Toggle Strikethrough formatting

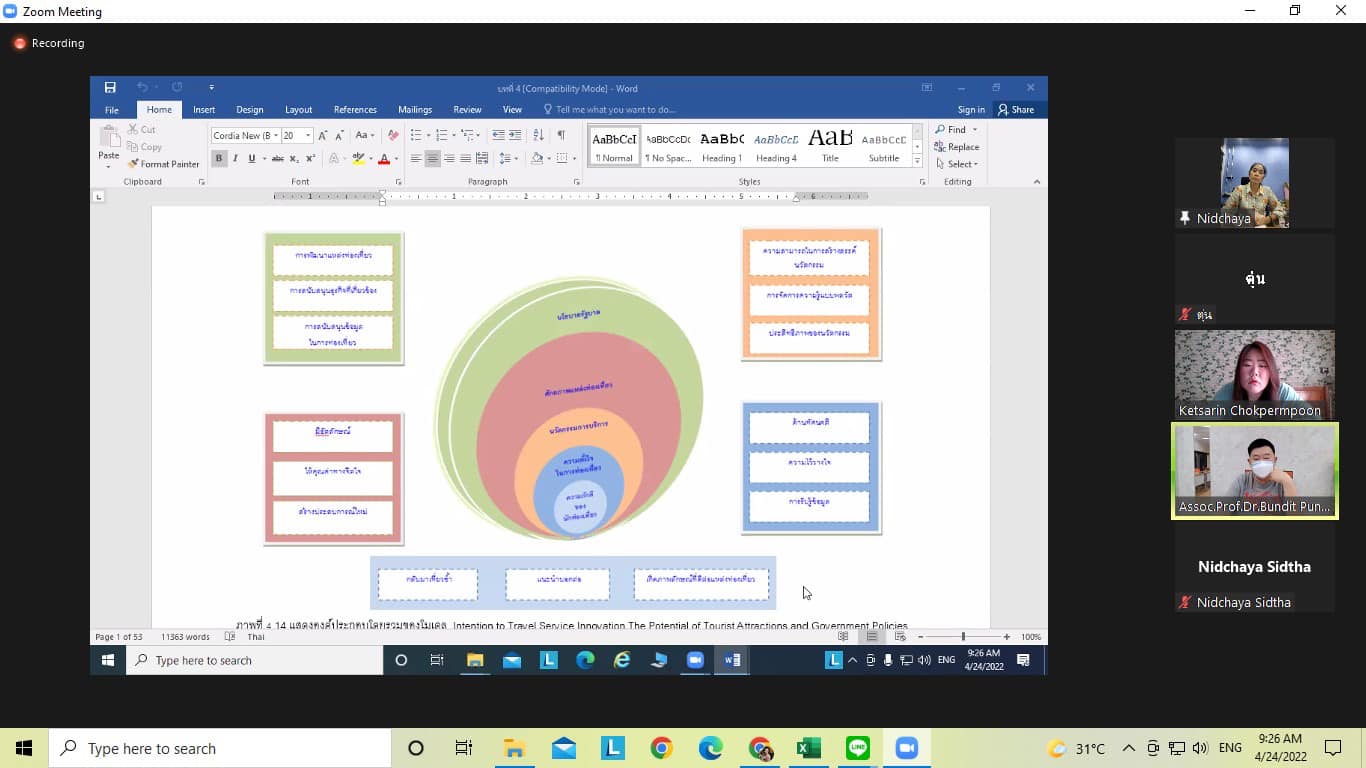tap(277, 159)
